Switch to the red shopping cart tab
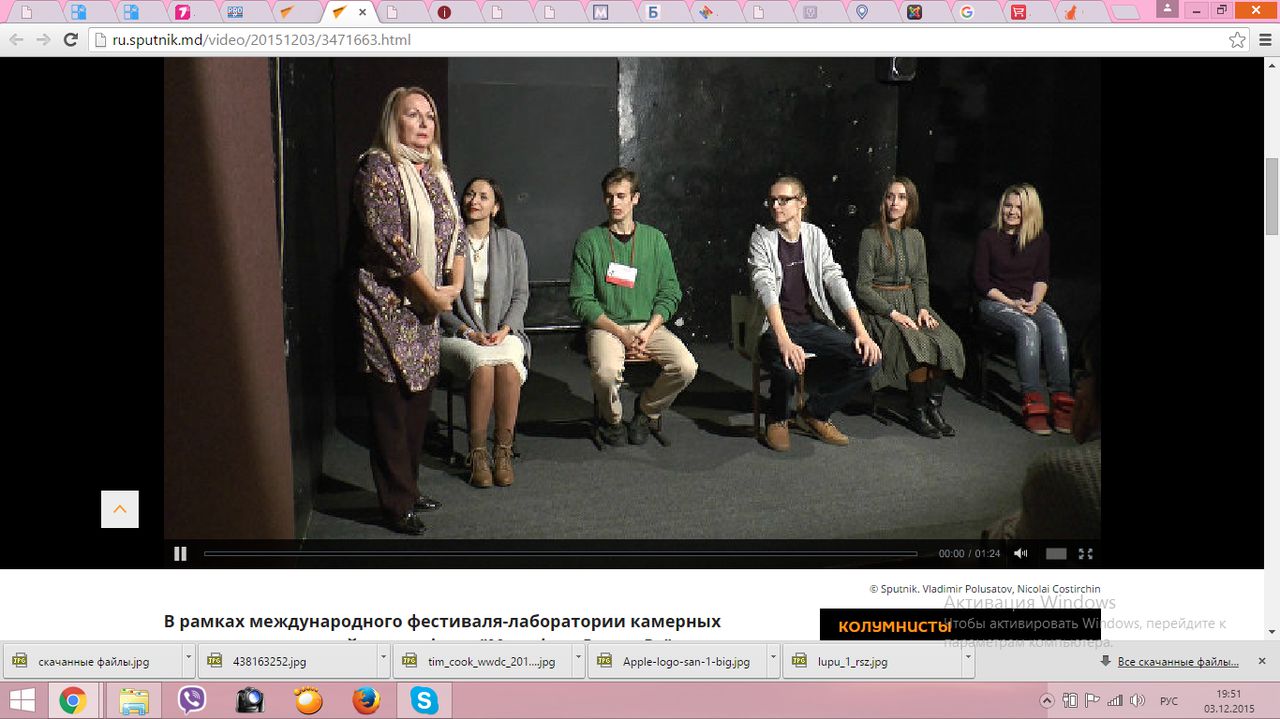The image size is (1280, 719). (x=1018, y=12)
